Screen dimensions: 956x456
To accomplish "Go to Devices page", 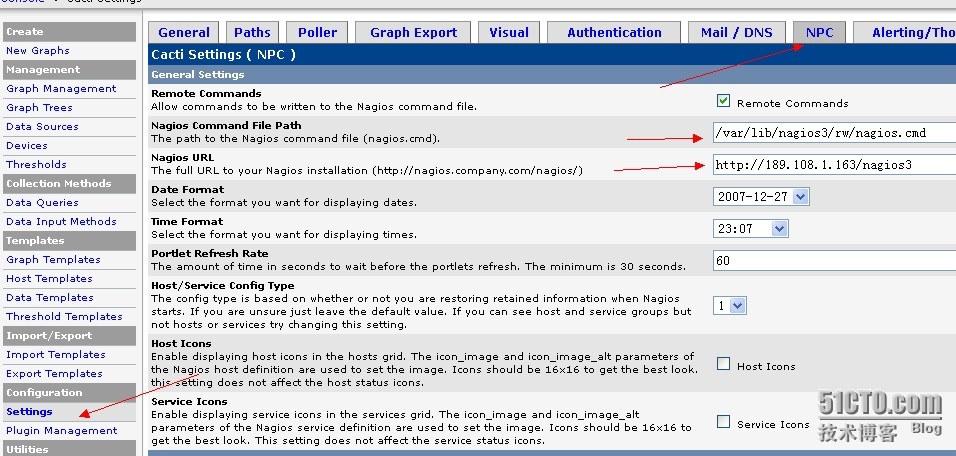I will 27,146.
